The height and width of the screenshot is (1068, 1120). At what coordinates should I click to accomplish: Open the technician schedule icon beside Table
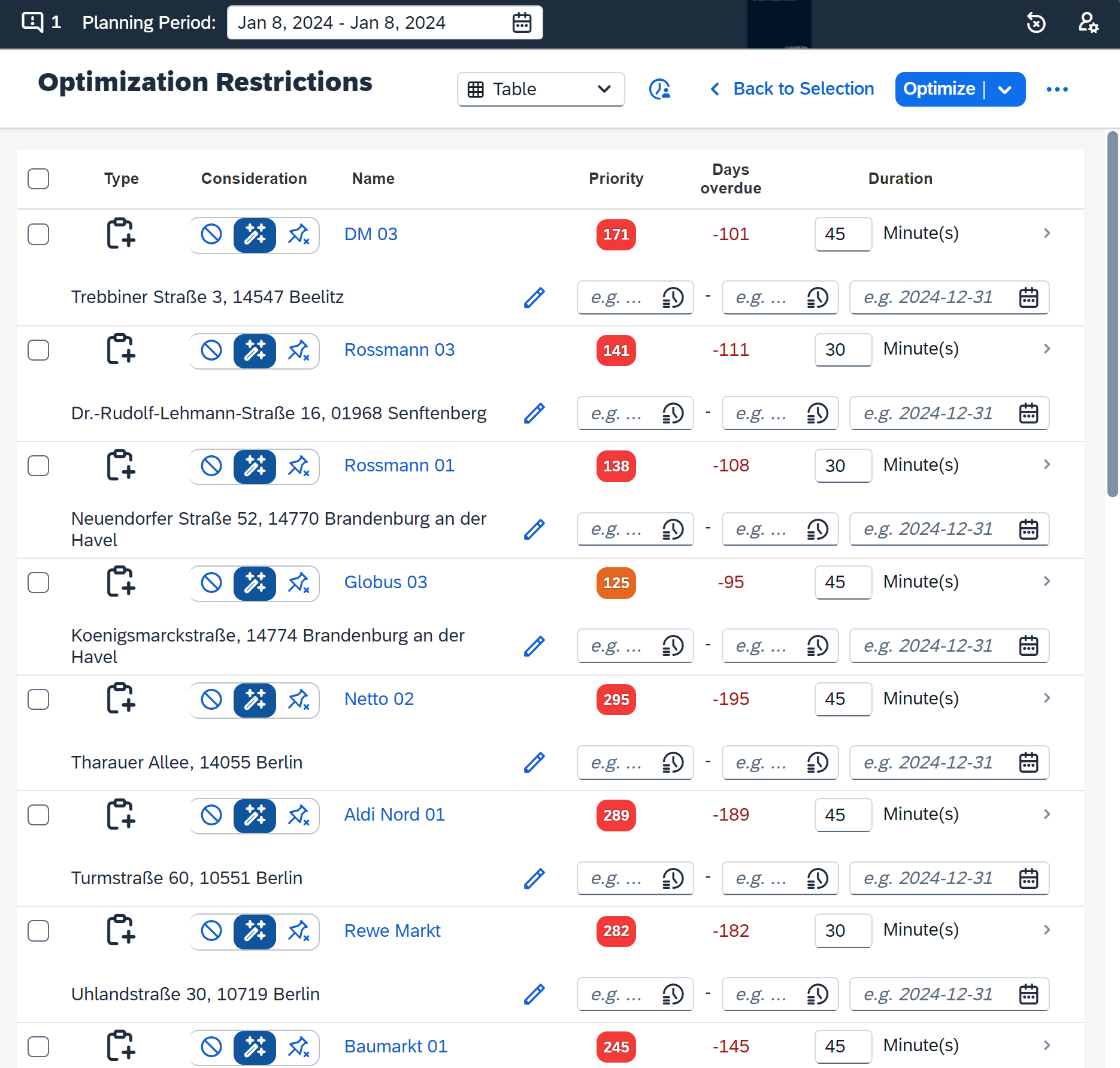pos(659,89)
